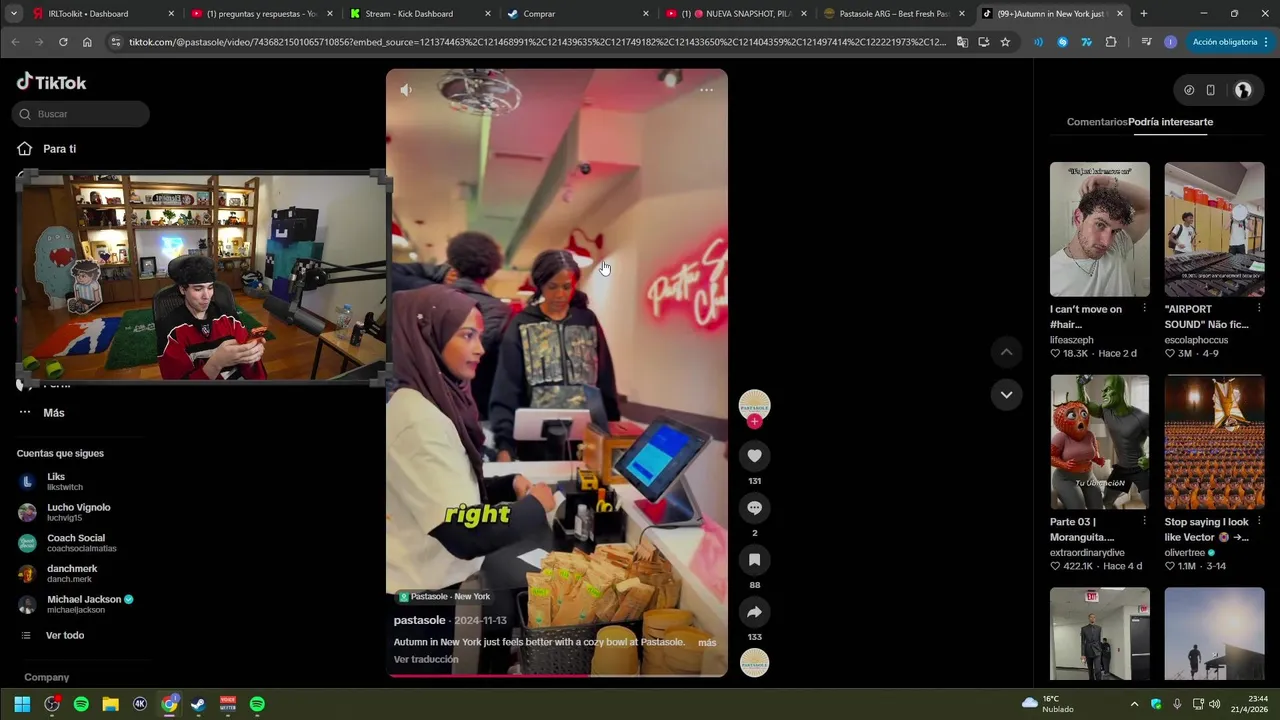1280x720 pixels.
Task: Expand the caption with 'más'
Action: [x=707, y=643]
